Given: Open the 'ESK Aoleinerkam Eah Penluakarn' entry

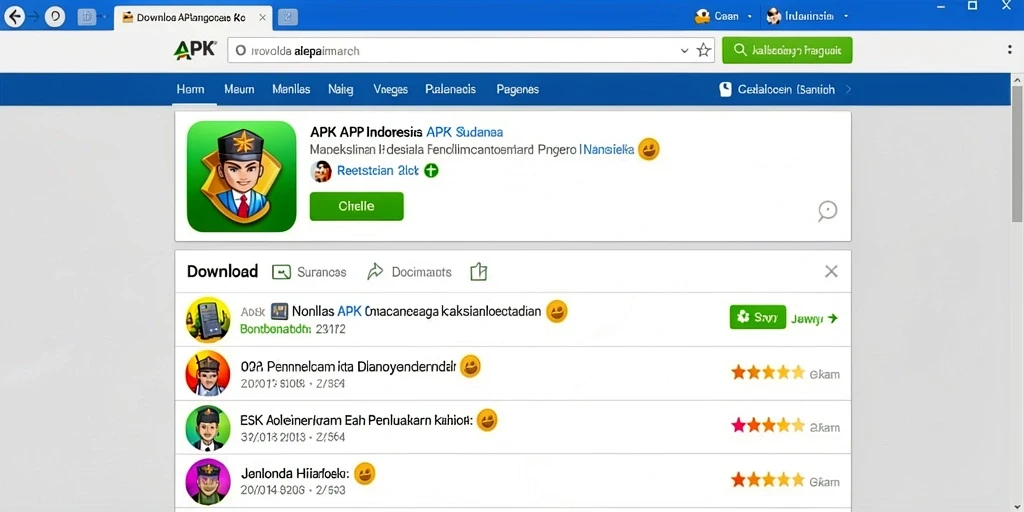Looking at the screenshot, I should tap(356, 421).
